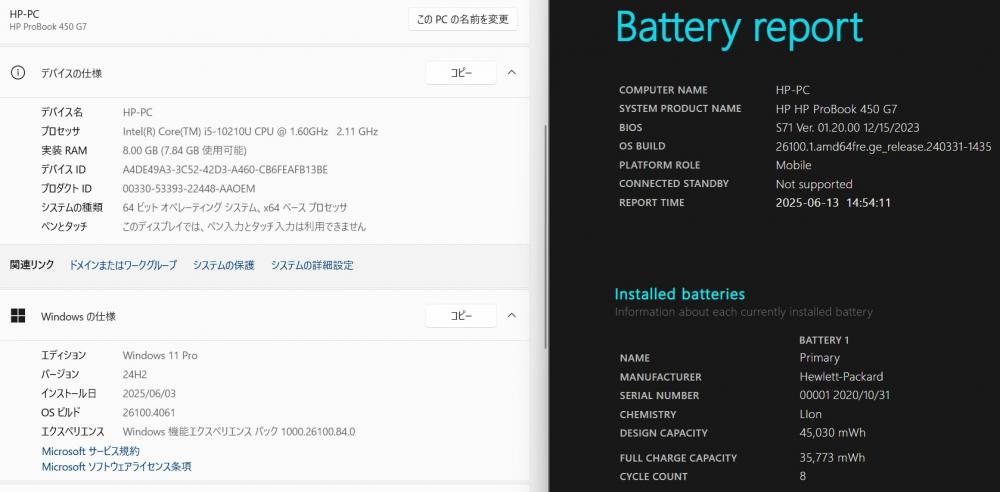Select device ID A4DE49A3-3C52-42D3-A460-CB6FEAFB13BE
This screenshot has width=1000, height=492.
click(225, 170)
